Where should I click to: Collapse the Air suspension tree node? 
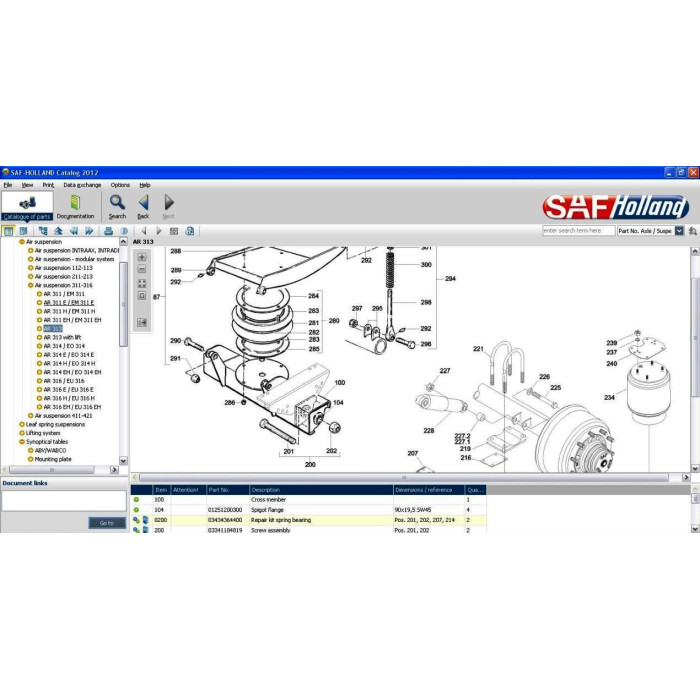(x=21, y=242)
